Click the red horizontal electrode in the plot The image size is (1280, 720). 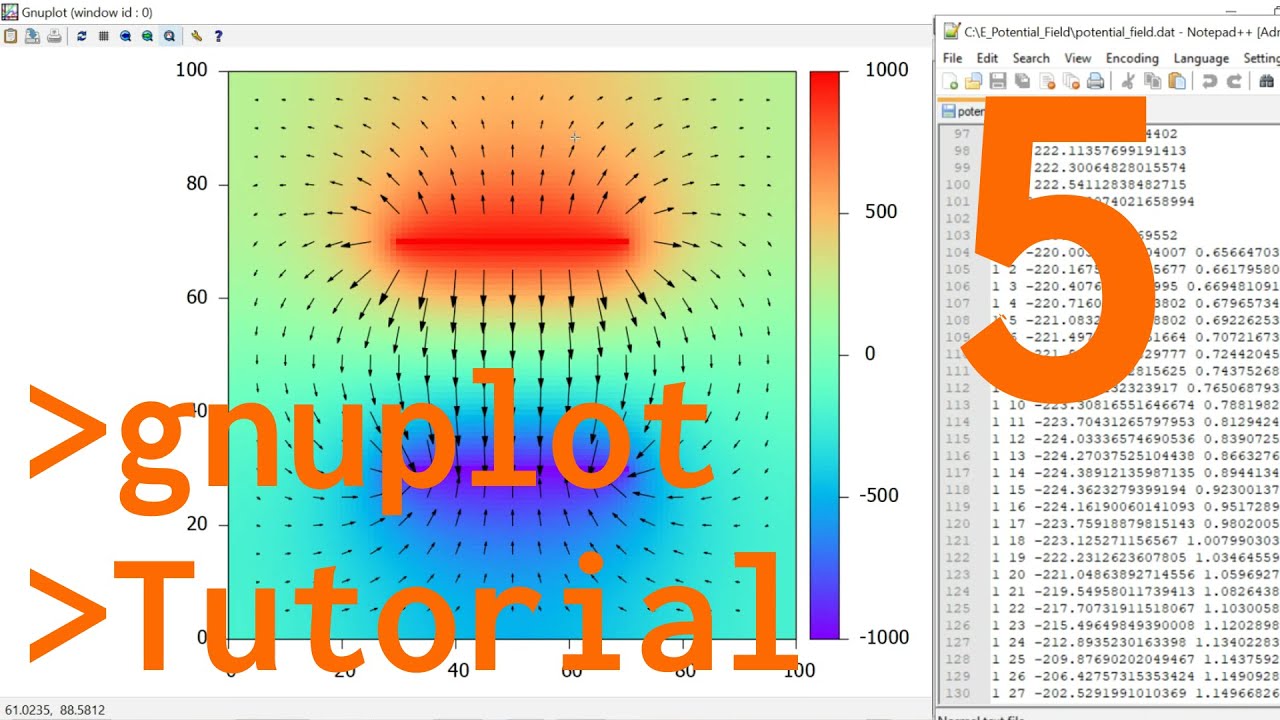[x=512, y=241]
